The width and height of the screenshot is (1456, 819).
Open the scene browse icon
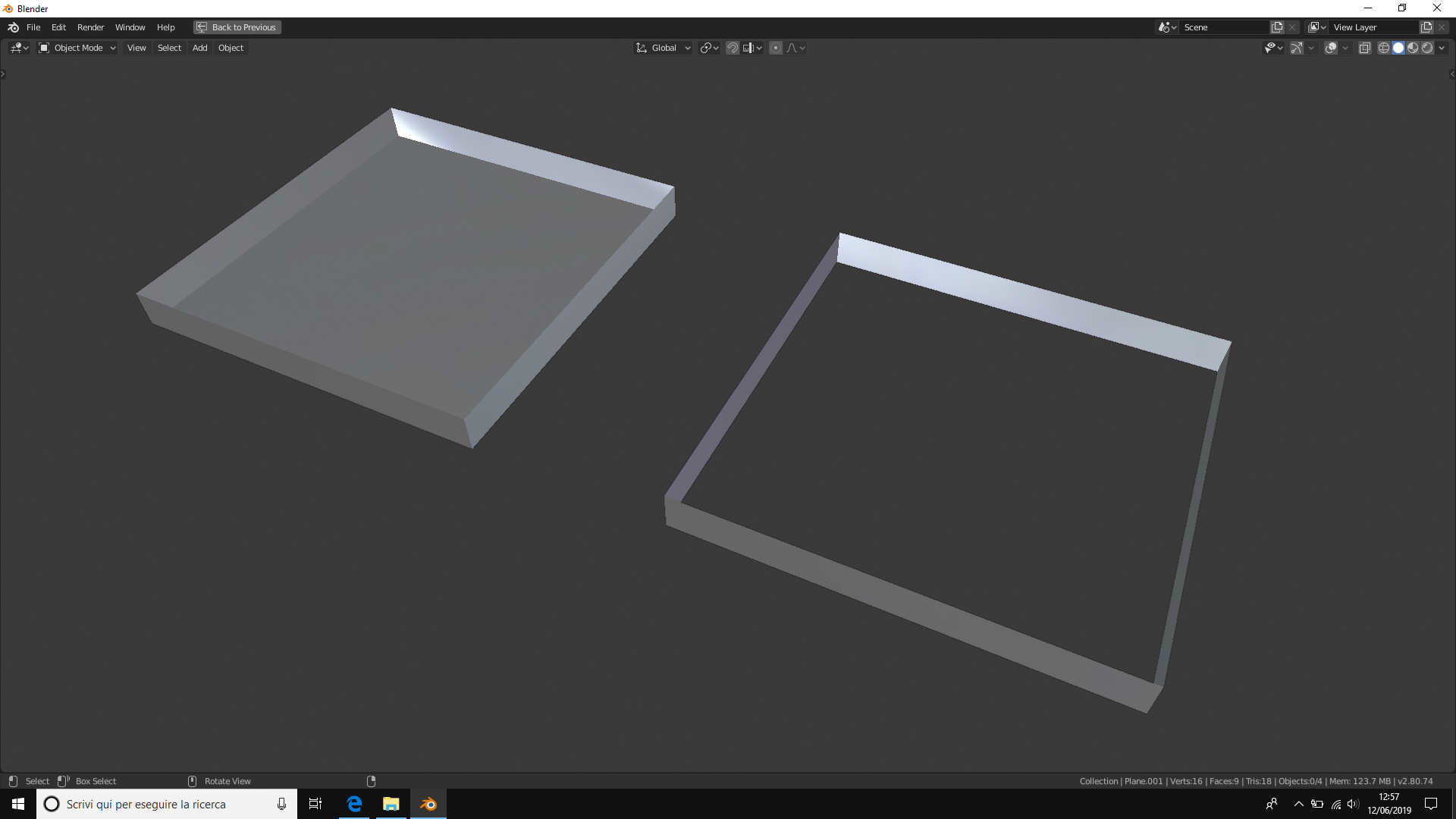(1167, 27)
